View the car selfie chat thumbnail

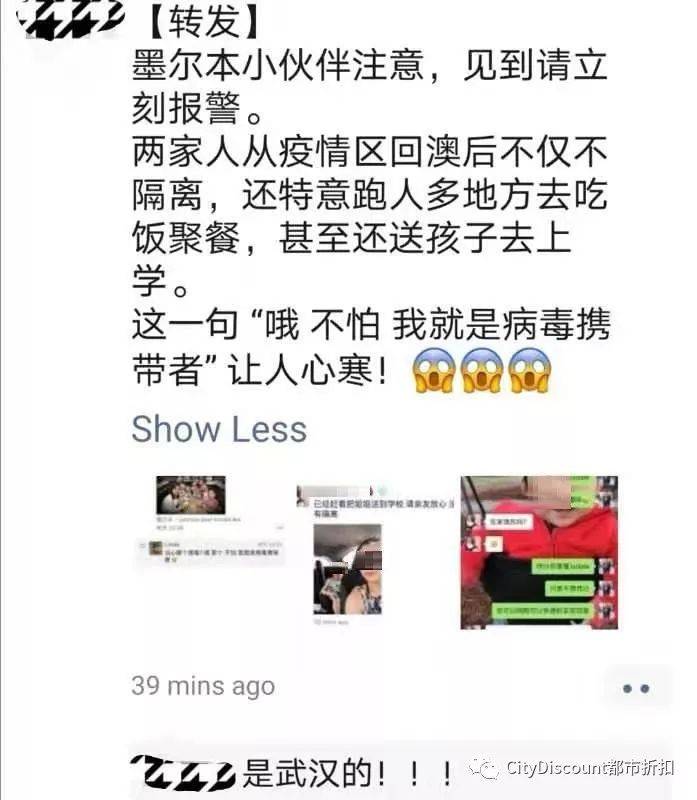375,555
